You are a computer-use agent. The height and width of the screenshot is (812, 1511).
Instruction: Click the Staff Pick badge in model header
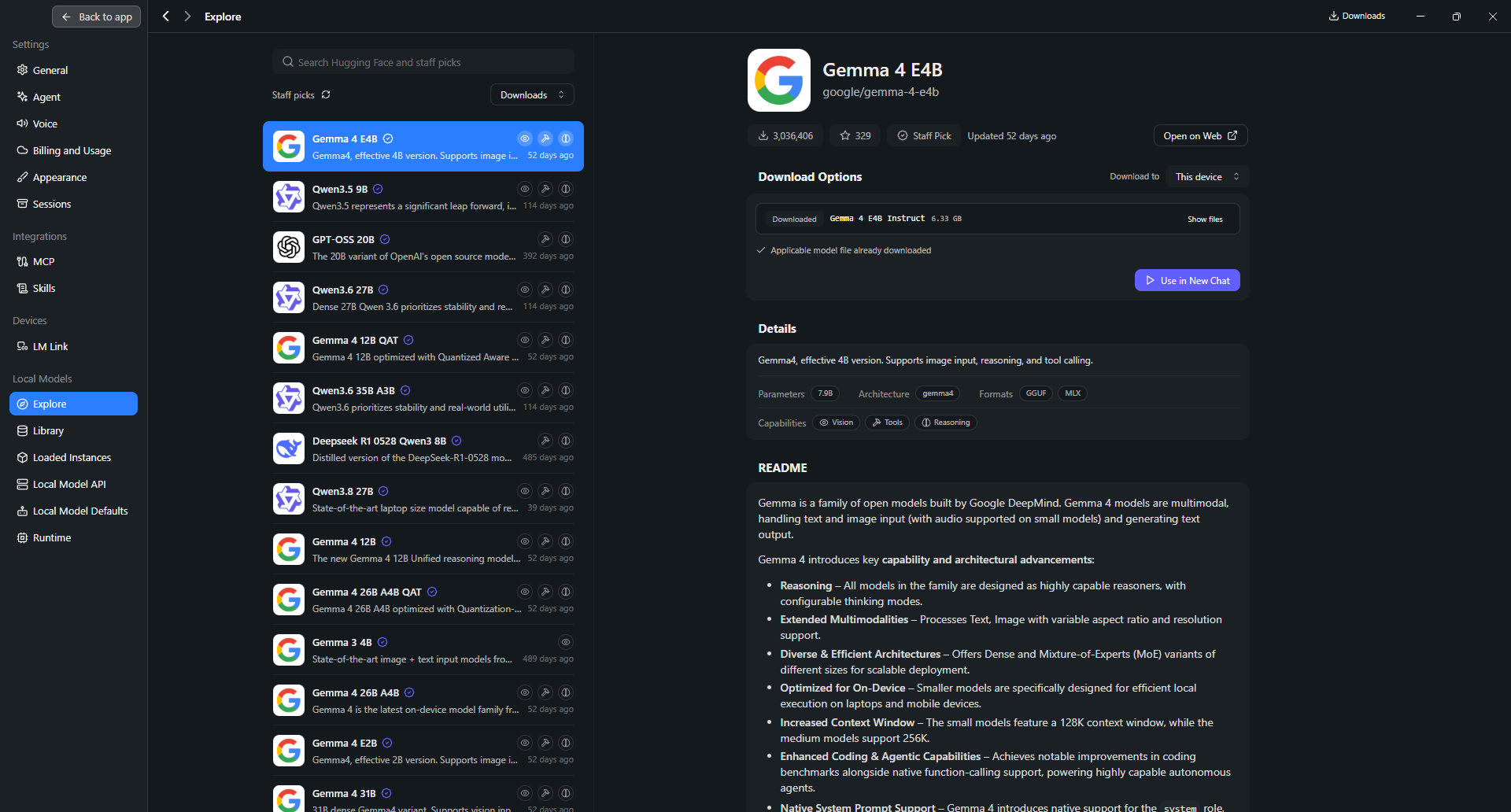[924, 135]
